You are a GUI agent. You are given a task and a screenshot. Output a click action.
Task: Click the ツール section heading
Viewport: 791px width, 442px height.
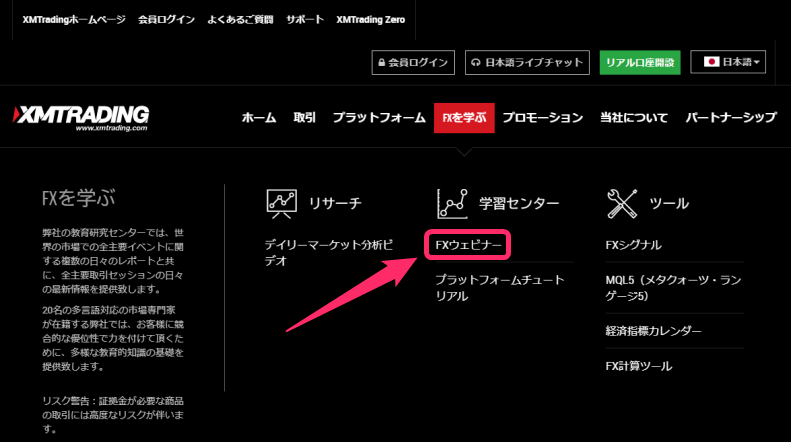pos(669,203)
